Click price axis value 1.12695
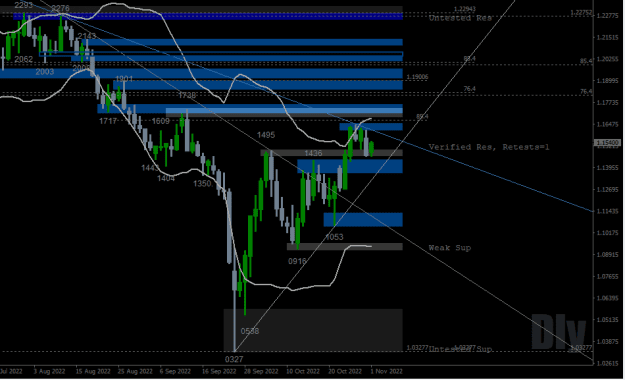625x380 pixels. click(607, 189)
